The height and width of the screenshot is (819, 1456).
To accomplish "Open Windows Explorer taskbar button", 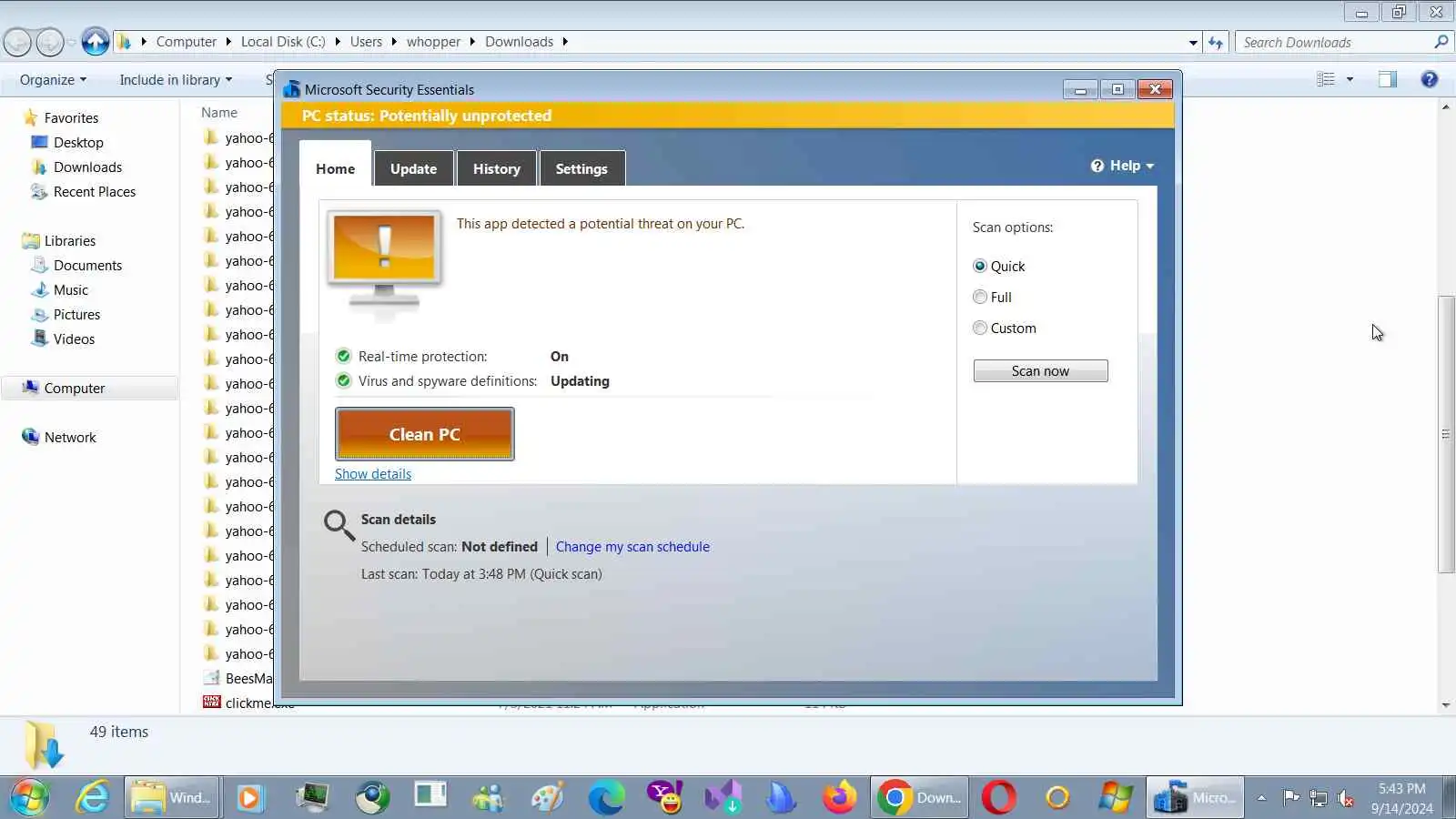I will point(172,798).
